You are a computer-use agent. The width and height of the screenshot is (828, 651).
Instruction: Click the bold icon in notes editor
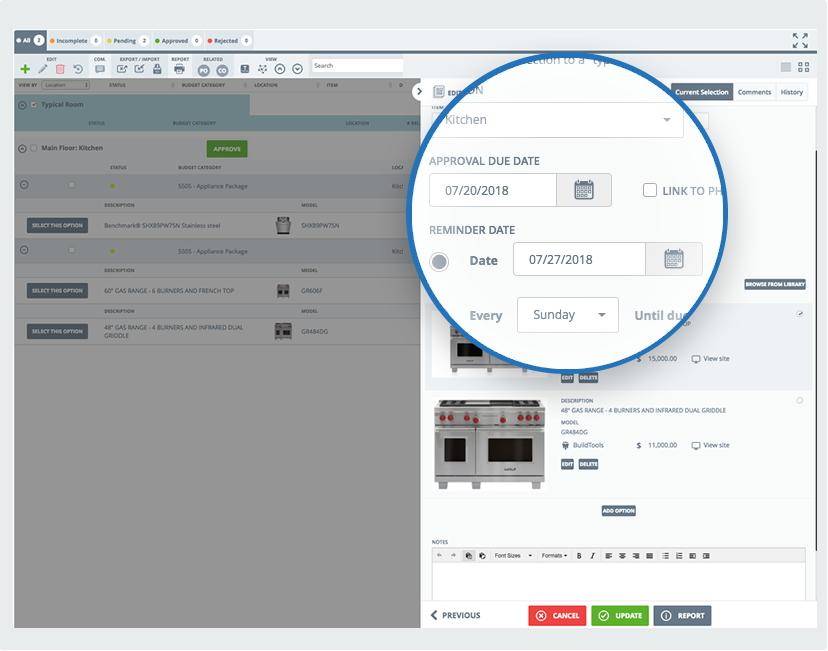tap(578, 555)
